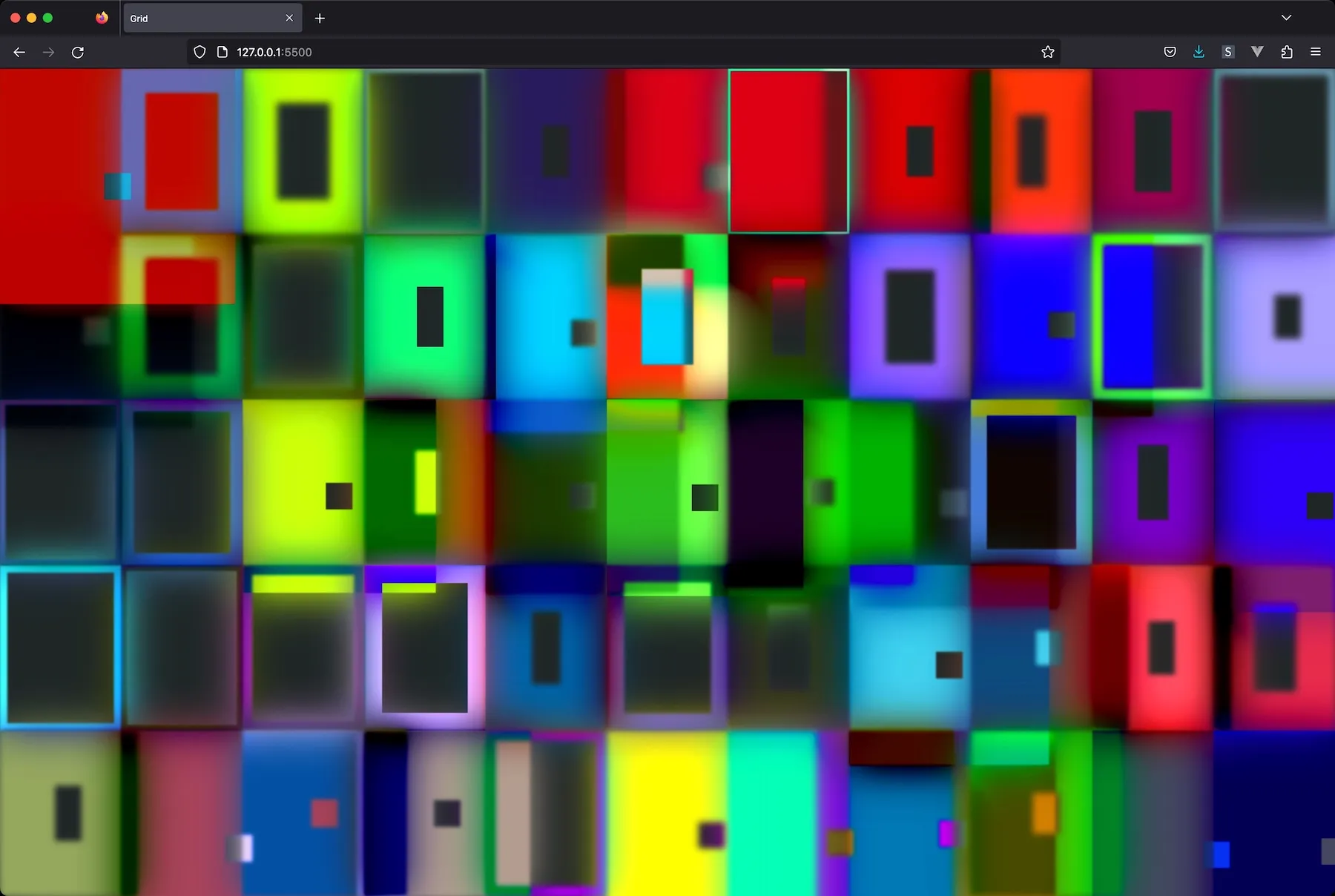Open a new tab with the plus button

(x=320, y=18)
